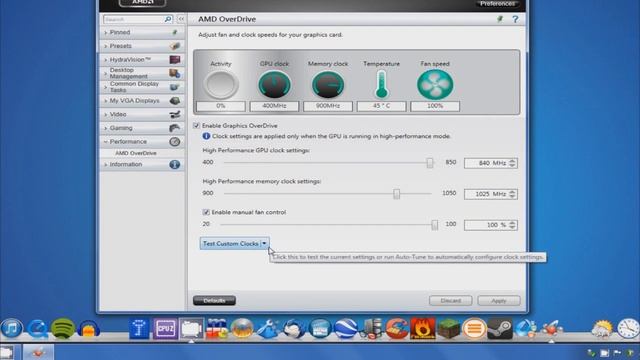Click the memory clock slider handle
640x360 pixels.
pyautogui.click(x=396, y=194)
